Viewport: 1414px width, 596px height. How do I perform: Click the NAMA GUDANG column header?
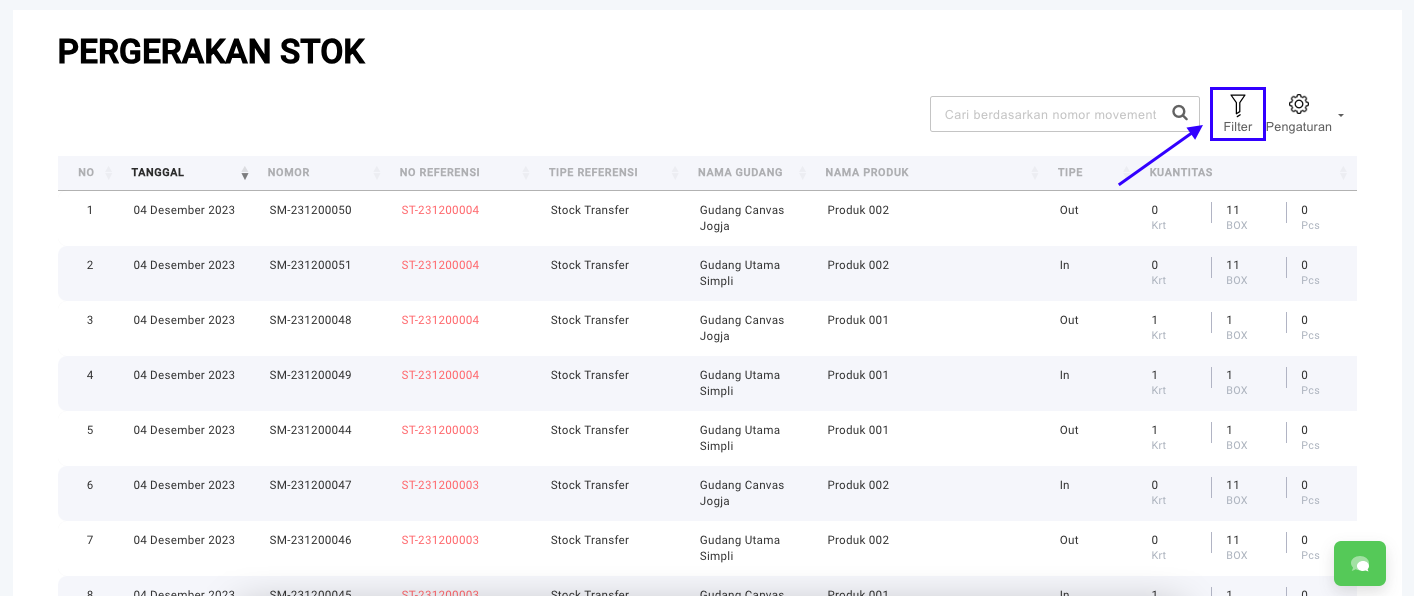740,173
